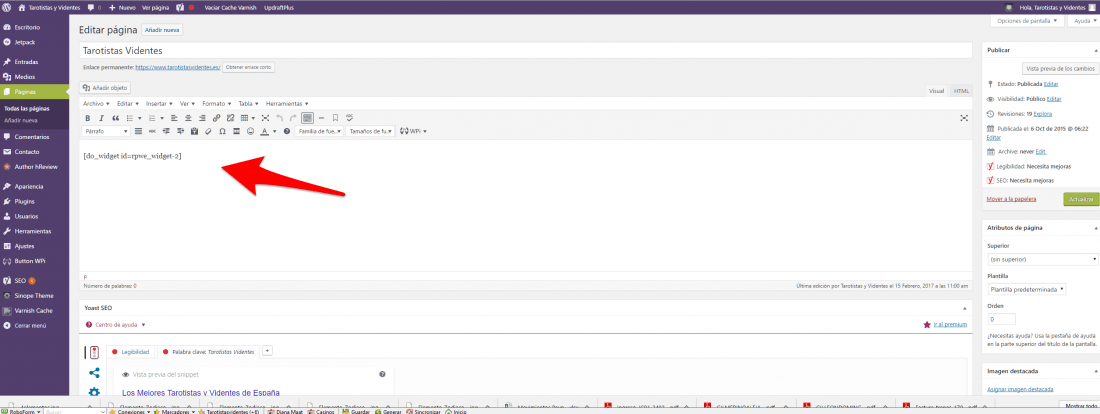Viewport: 1100px width, 414px height.
Task: Remove link with broken chain icon
Action: point(230,118)
